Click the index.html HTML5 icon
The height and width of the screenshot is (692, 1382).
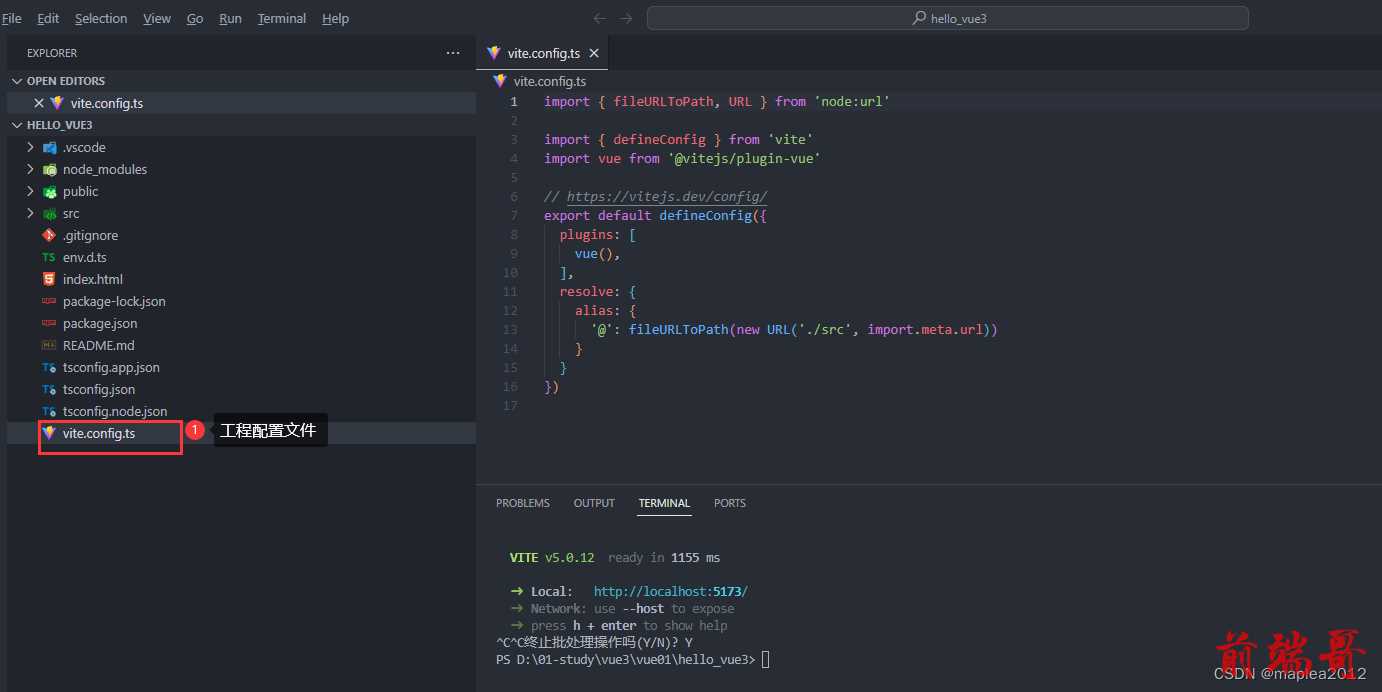(49, 279)
